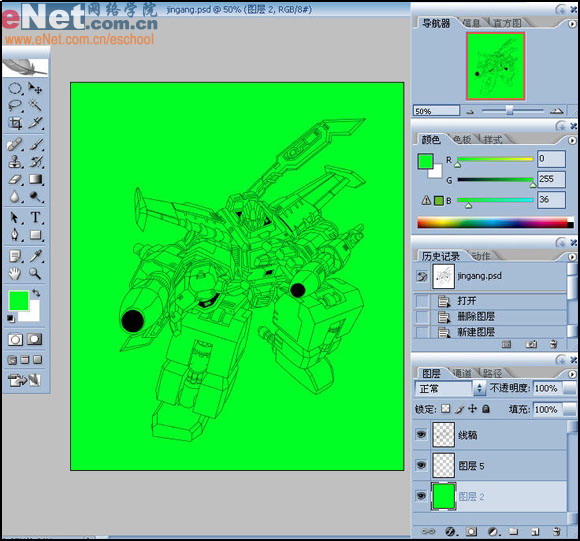Open the Layers panel options menu

pyautogui.click(x=572, y=374)
